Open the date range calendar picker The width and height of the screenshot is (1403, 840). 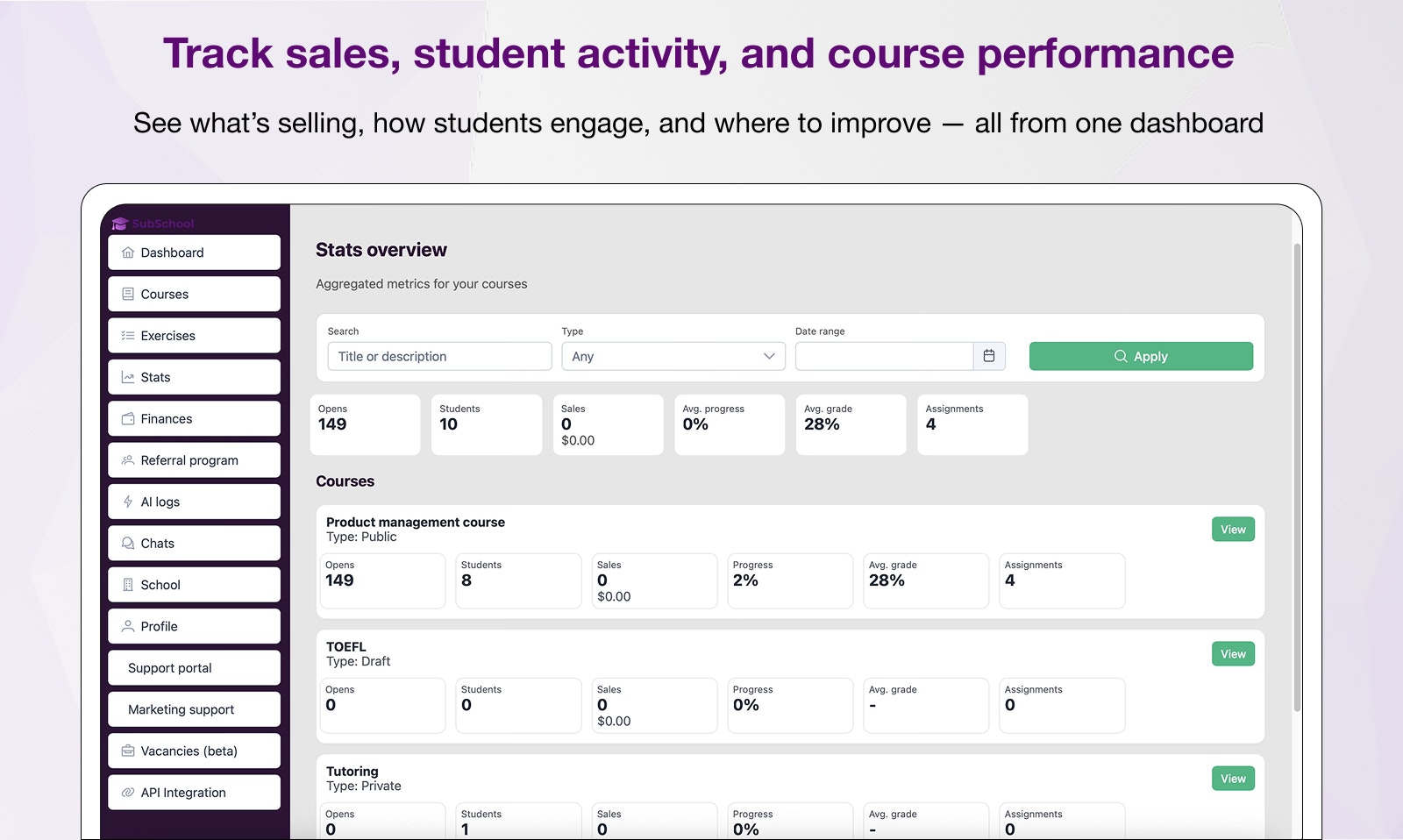(x=989, y=356)
